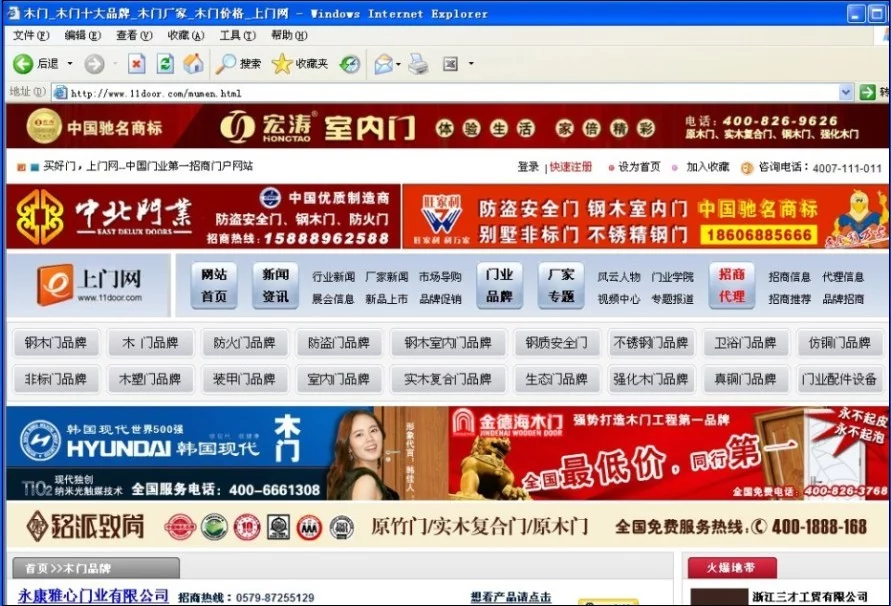The image size is (891, 606).
Task: Expand the address bar URL dropdown
Action: tap(846, 92)
